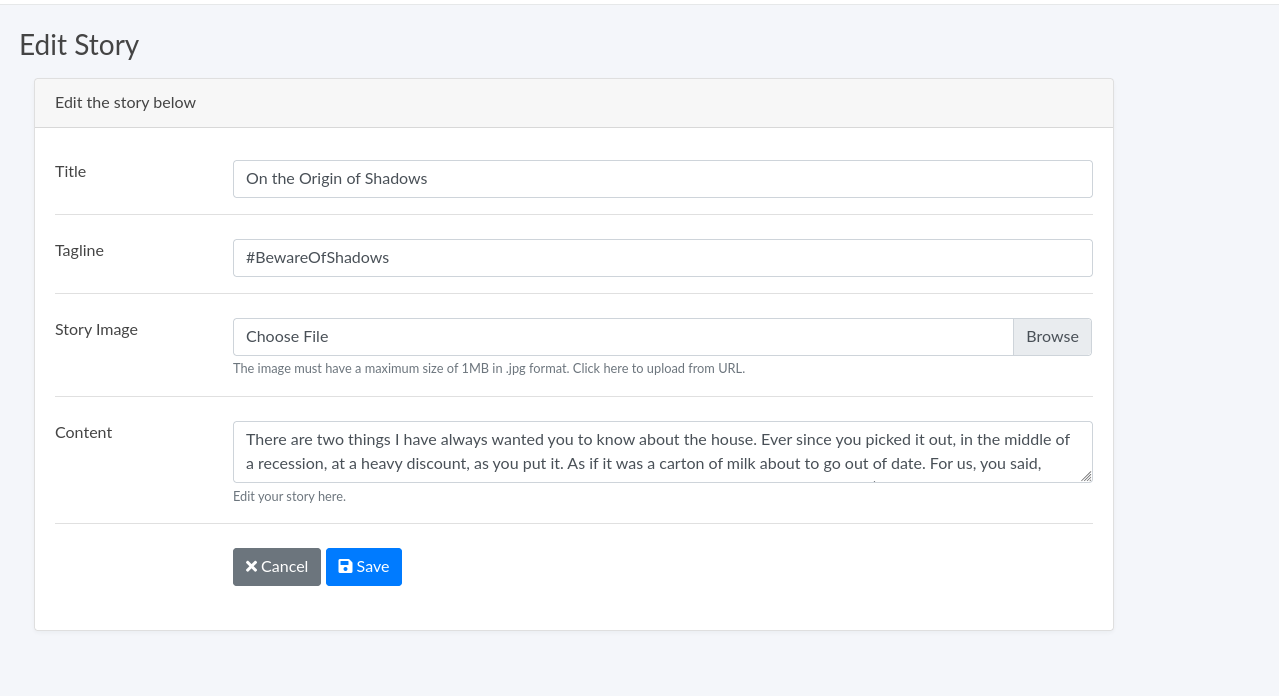1279x696 pixels.
Task: Grab the Content textarea resize handle
Action: pos(1086,476)
